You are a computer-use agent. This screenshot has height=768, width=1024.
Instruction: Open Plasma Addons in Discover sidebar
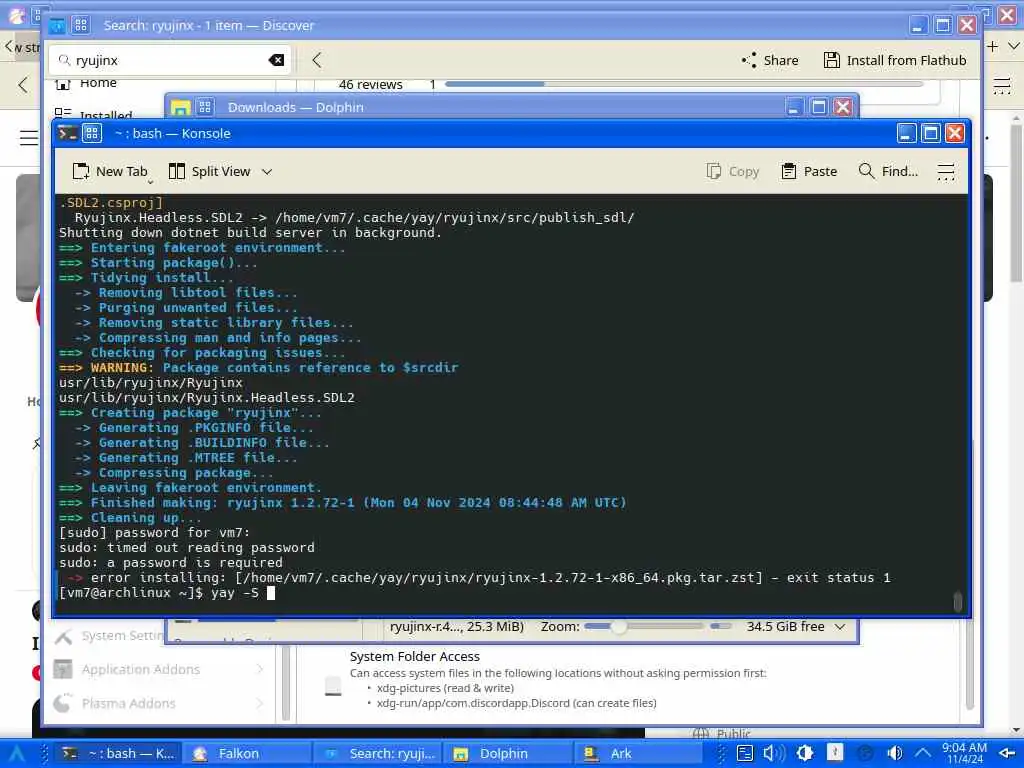click(x=161, y=703)
